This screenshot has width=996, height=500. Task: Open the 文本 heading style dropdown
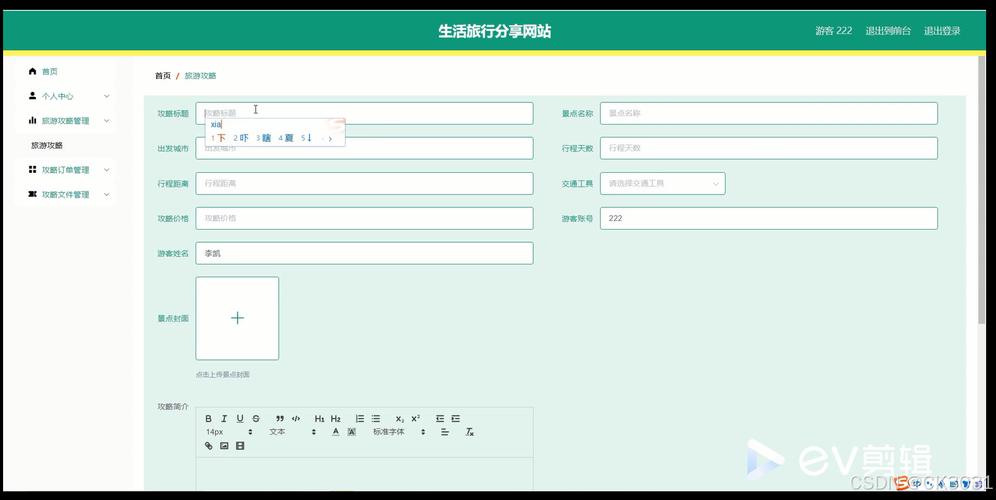[x=292, y=432]
